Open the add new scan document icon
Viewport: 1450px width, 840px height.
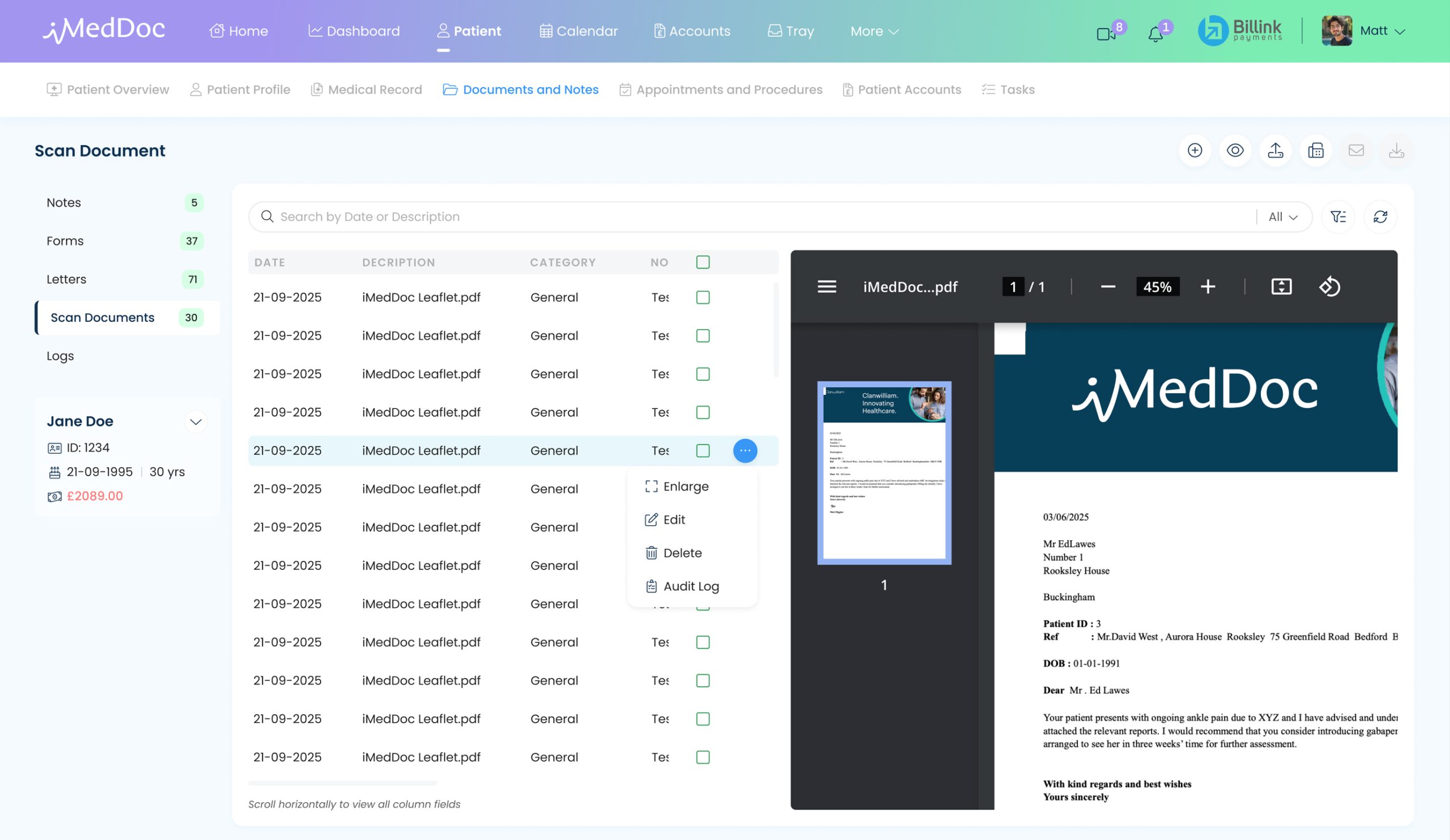tap(1195, 151)
